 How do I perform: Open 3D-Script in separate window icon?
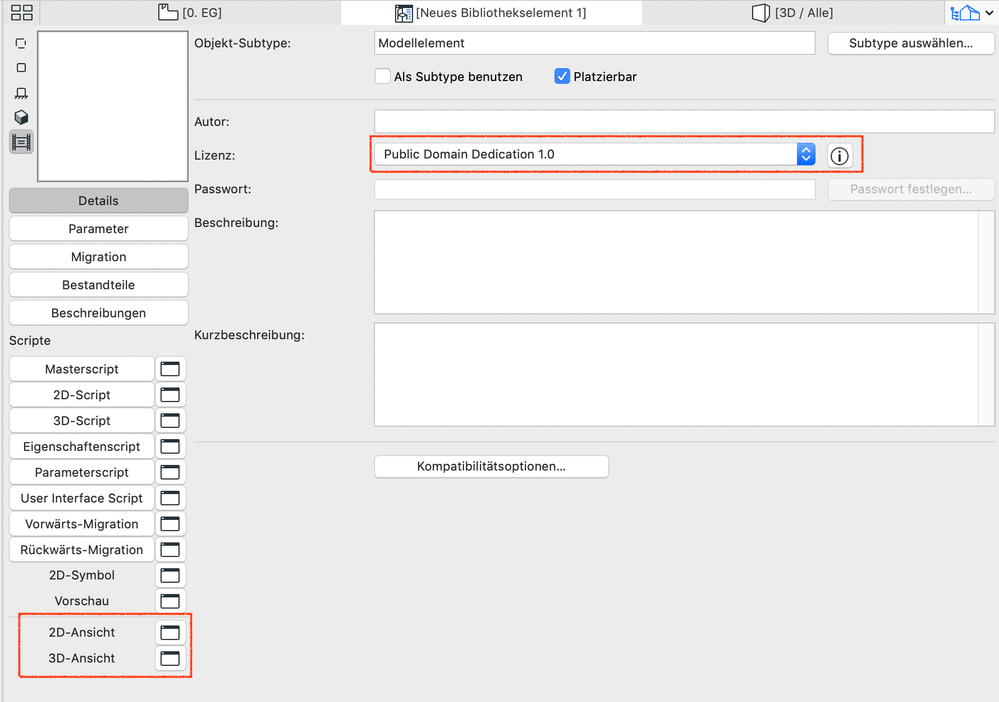pyautogui.click(x=170, y=420)
